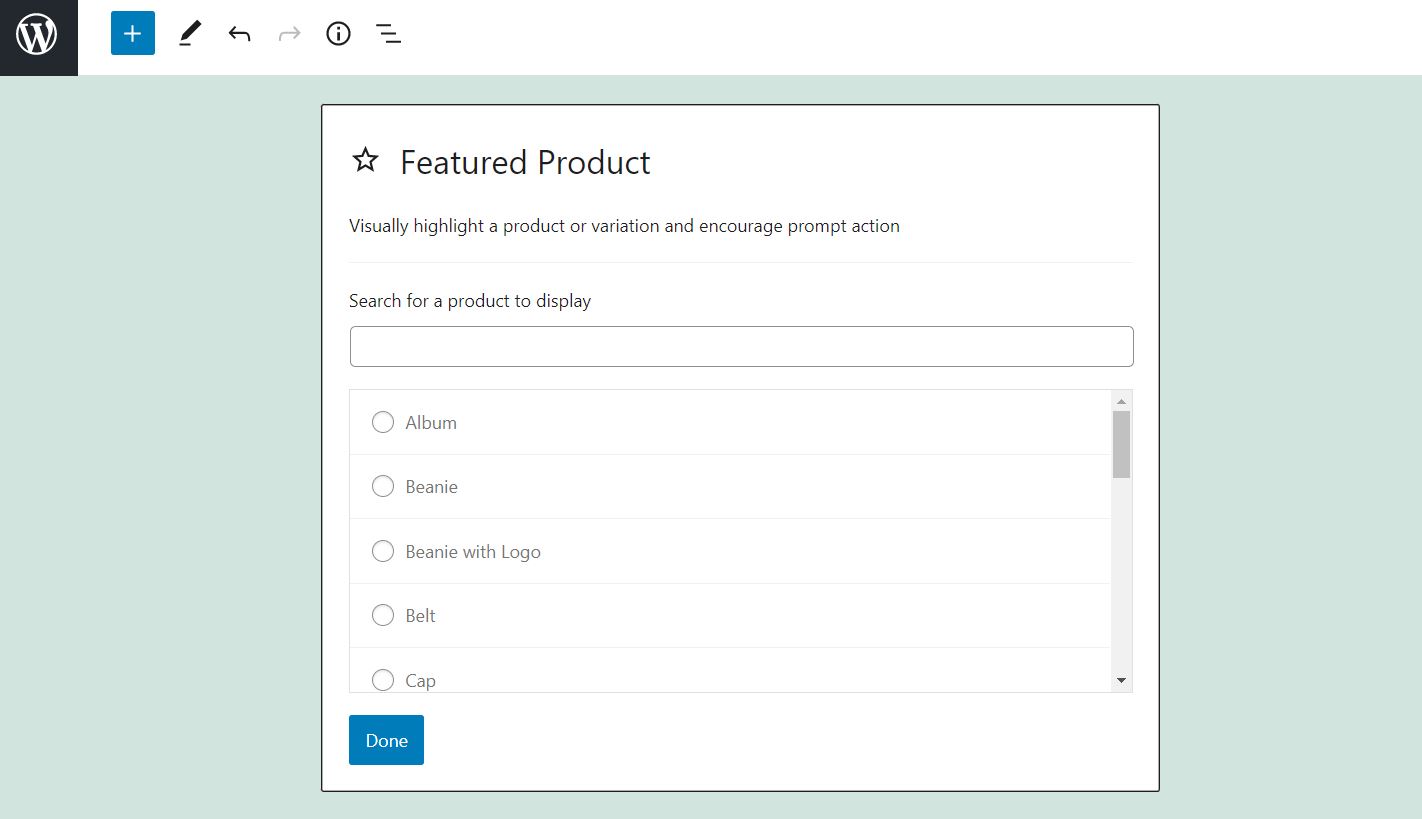Click the scrollbar down arrow in product list
The image size is (1422, 819).
click(x=1121, y=680)
